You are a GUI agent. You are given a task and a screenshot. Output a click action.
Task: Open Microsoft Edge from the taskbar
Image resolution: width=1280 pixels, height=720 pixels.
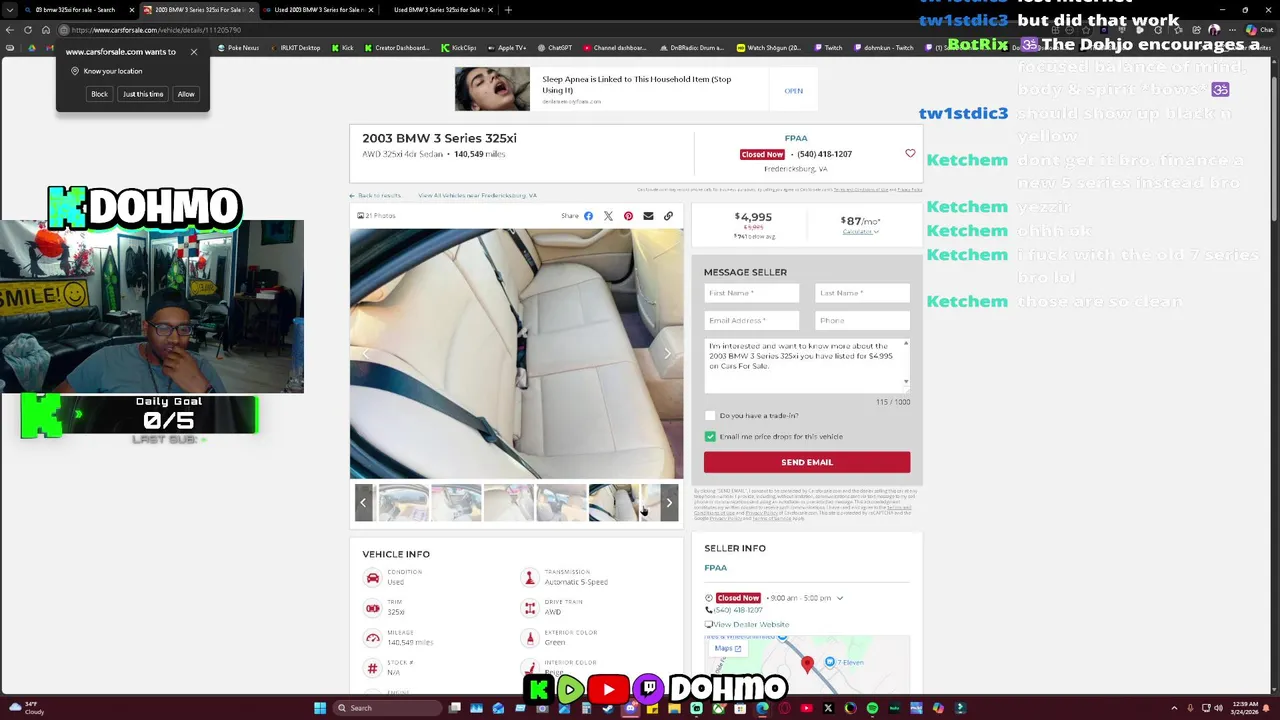[762, 708]
